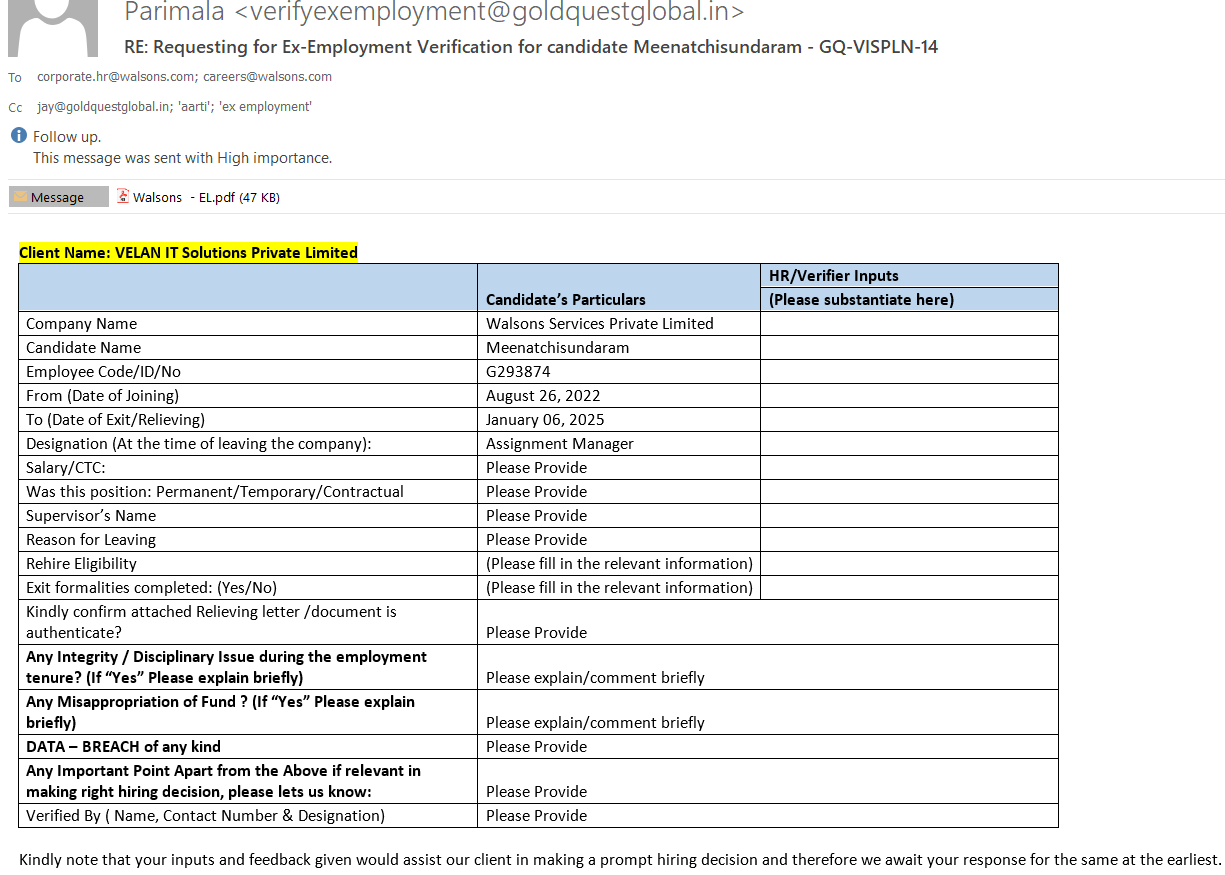
Task: Click exit date 'January 06, 2025'
Action: [545, 419]
